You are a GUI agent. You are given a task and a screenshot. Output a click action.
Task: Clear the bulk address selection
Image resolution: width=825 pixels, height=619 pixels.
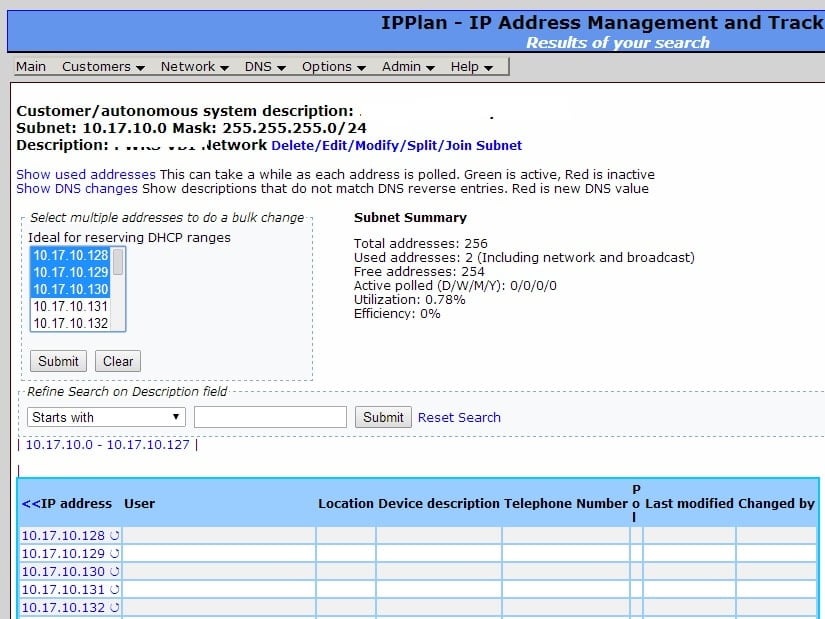click(x=118, y=362)
